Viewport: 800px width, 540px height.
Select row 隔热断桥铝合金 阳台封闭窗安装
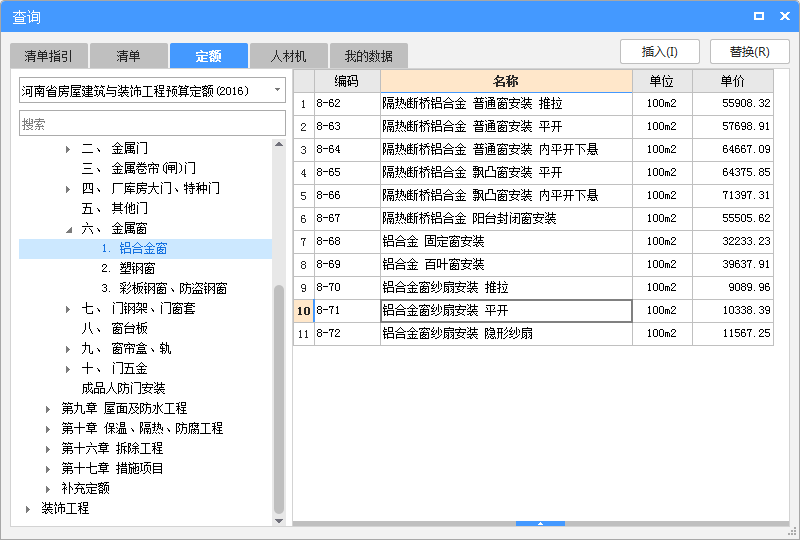506,218
